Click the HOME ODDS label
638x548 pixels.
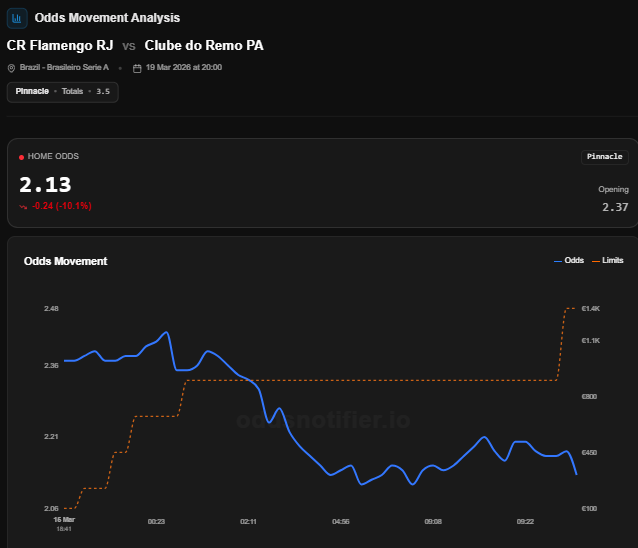click(x=53, y=156)
